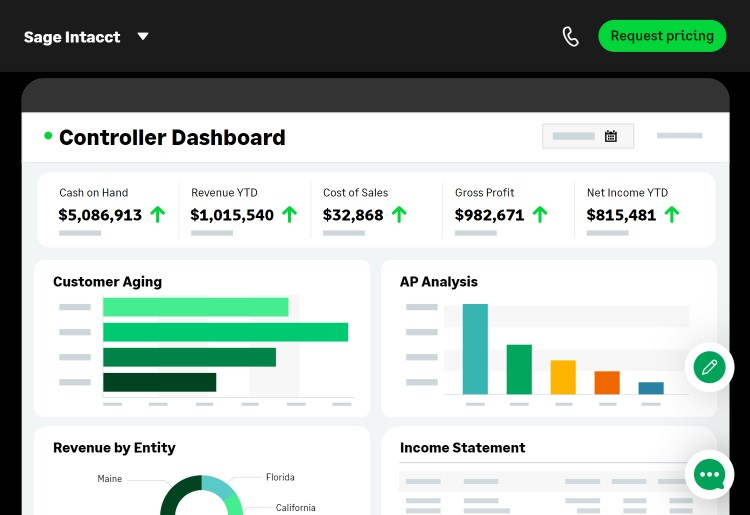The width and height of the screenshot is (750, 515).
Task: Click the teal bar in AP Analysis
Action: [475, 349]
